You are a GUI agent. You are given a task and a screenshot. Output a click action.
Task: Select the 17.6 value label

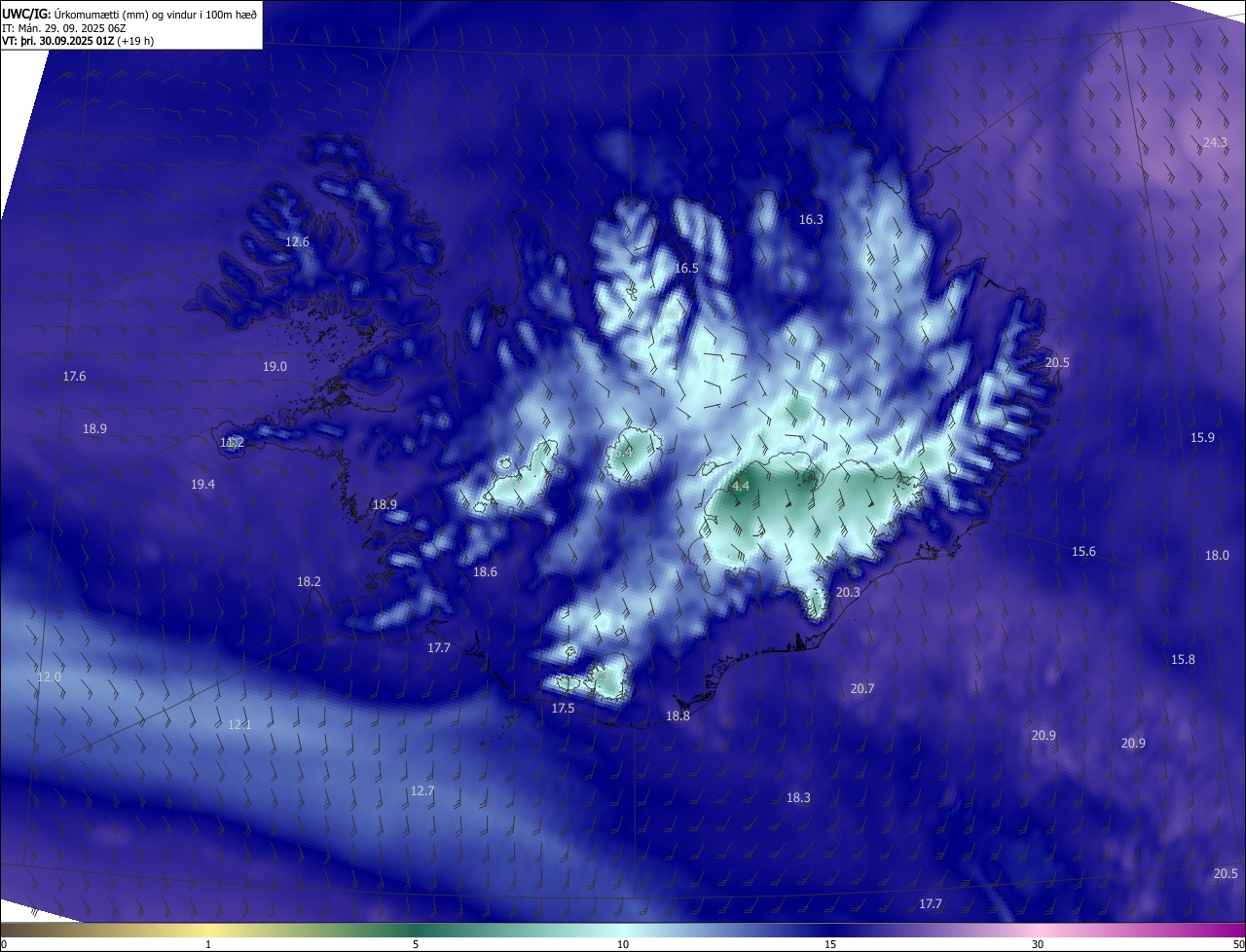tap(74, 376)
